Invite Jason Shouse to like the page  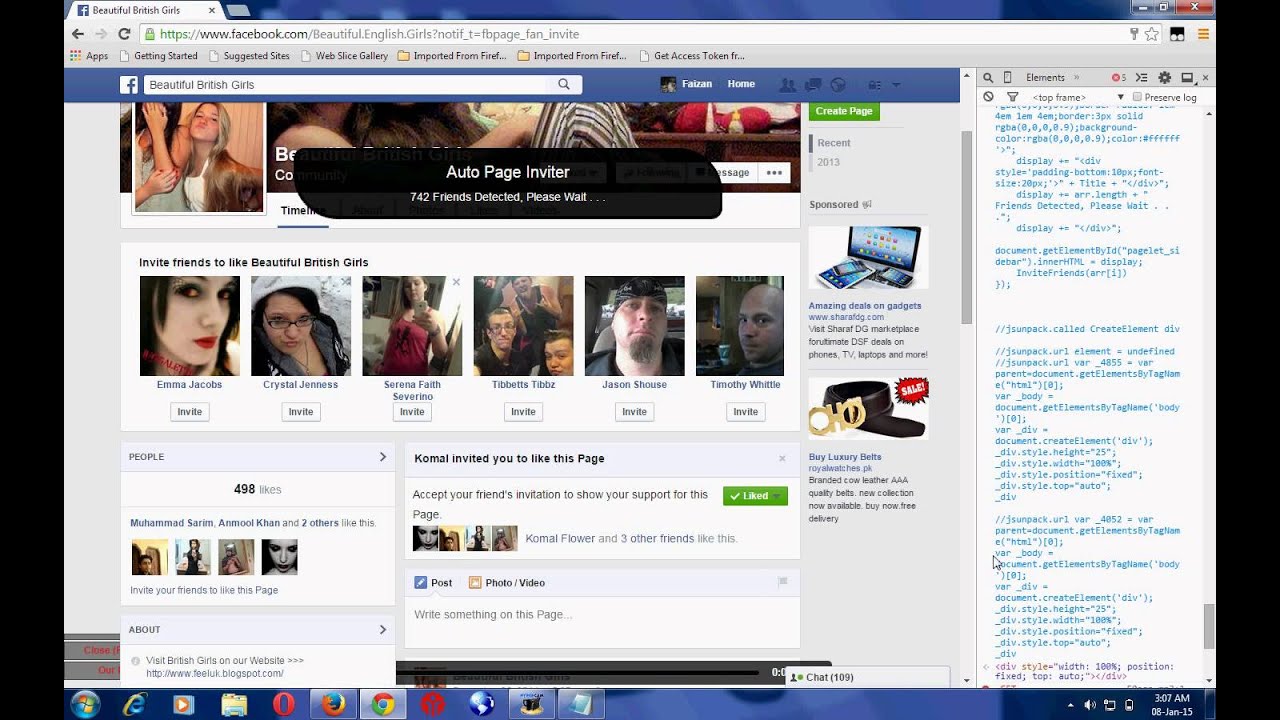(x=634, y=412)
